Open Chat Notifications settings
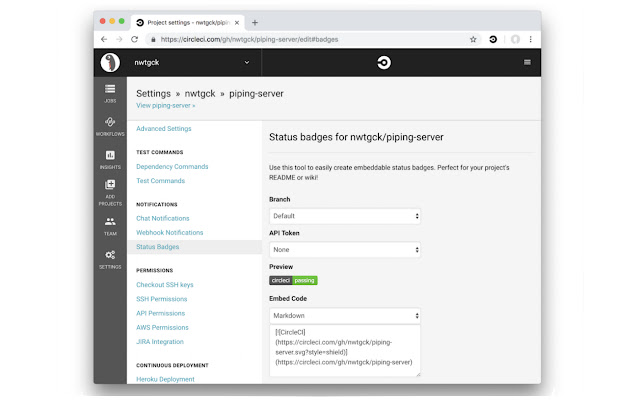This screenshot has height=400, width=640. pos(163,218)
